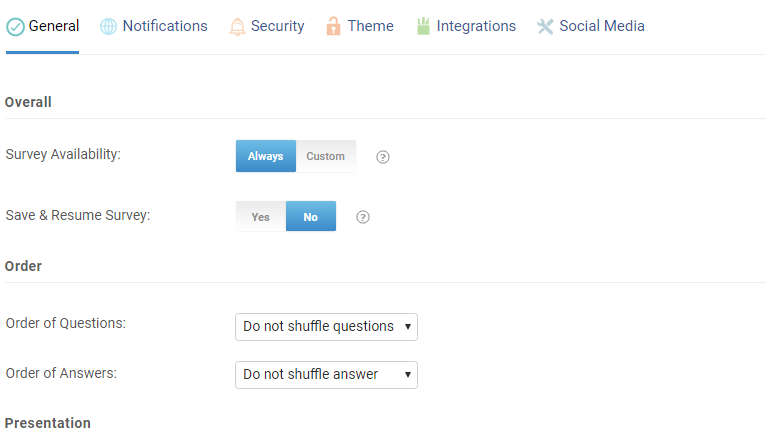
Task: Set Save & Resume Survey to No
Action: pyautogui.click(x=311, y=216)
